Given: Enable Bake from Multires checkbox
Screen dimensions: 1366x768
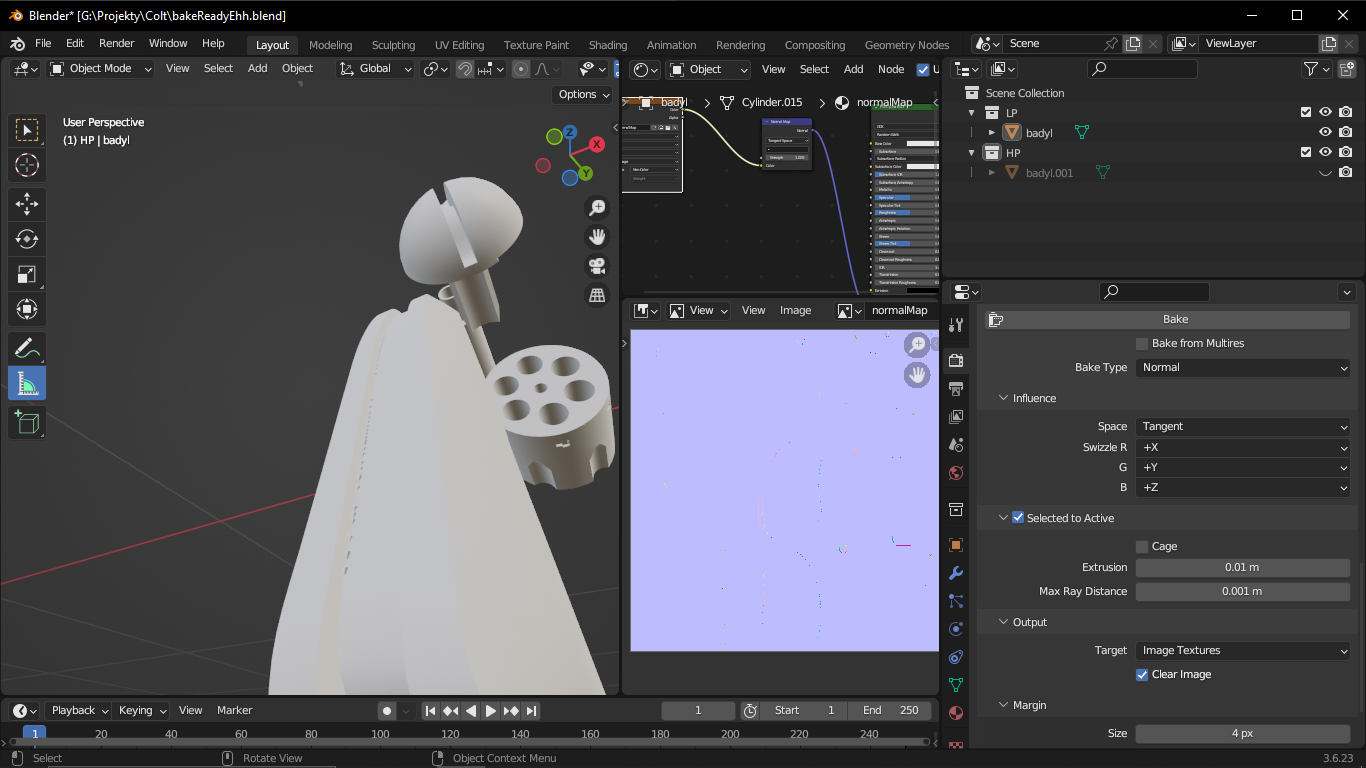Looking at the screenshot, I should [1142, 343].
